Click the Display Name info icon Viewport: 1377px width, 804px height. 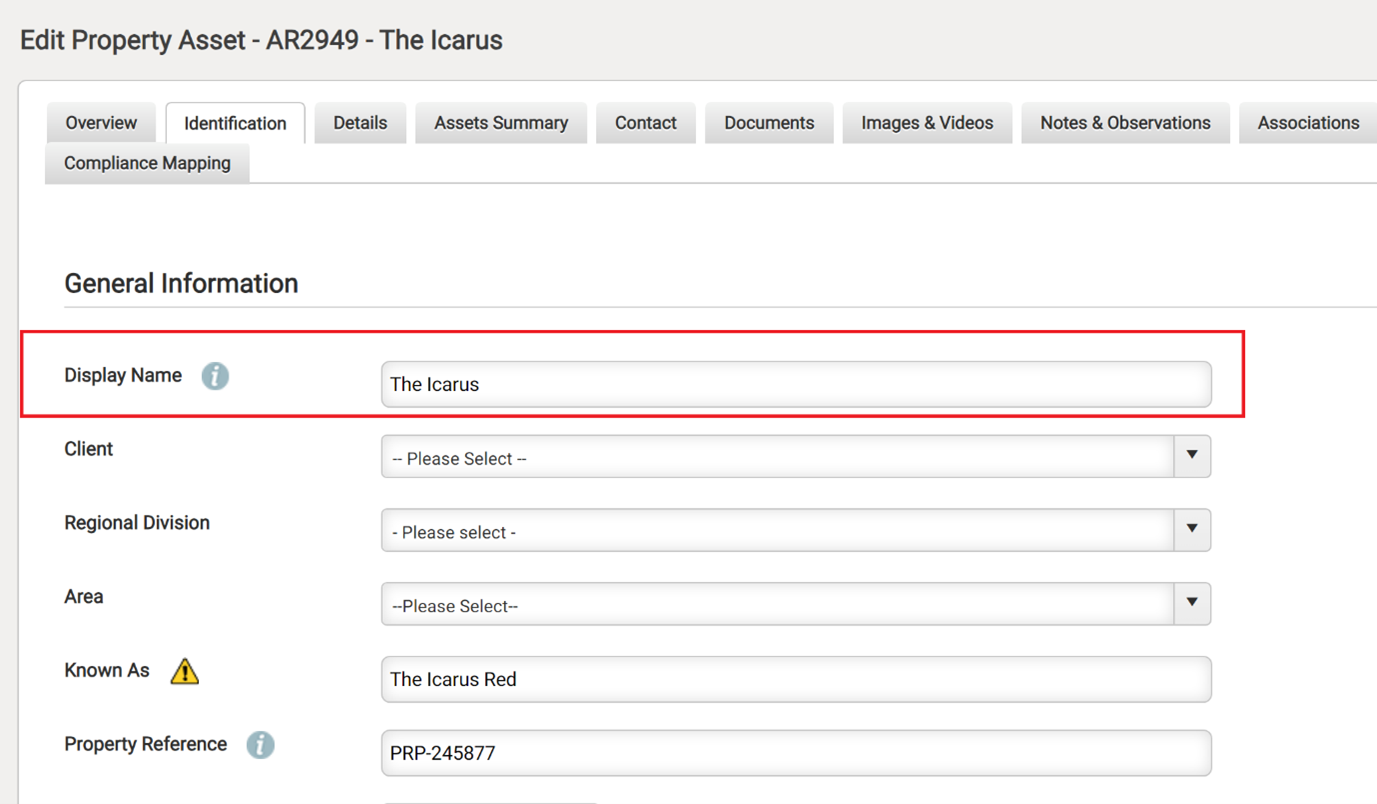point(215,376)
